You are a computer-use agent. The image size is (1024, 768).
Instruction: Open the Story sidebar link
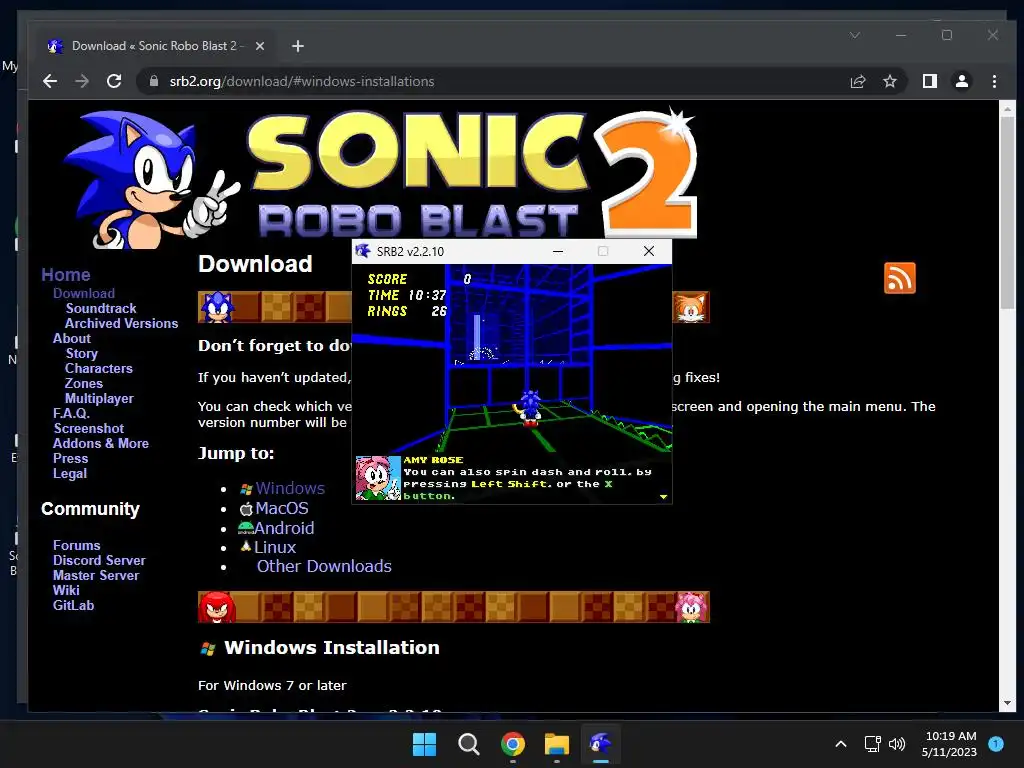tap(82, 353)
